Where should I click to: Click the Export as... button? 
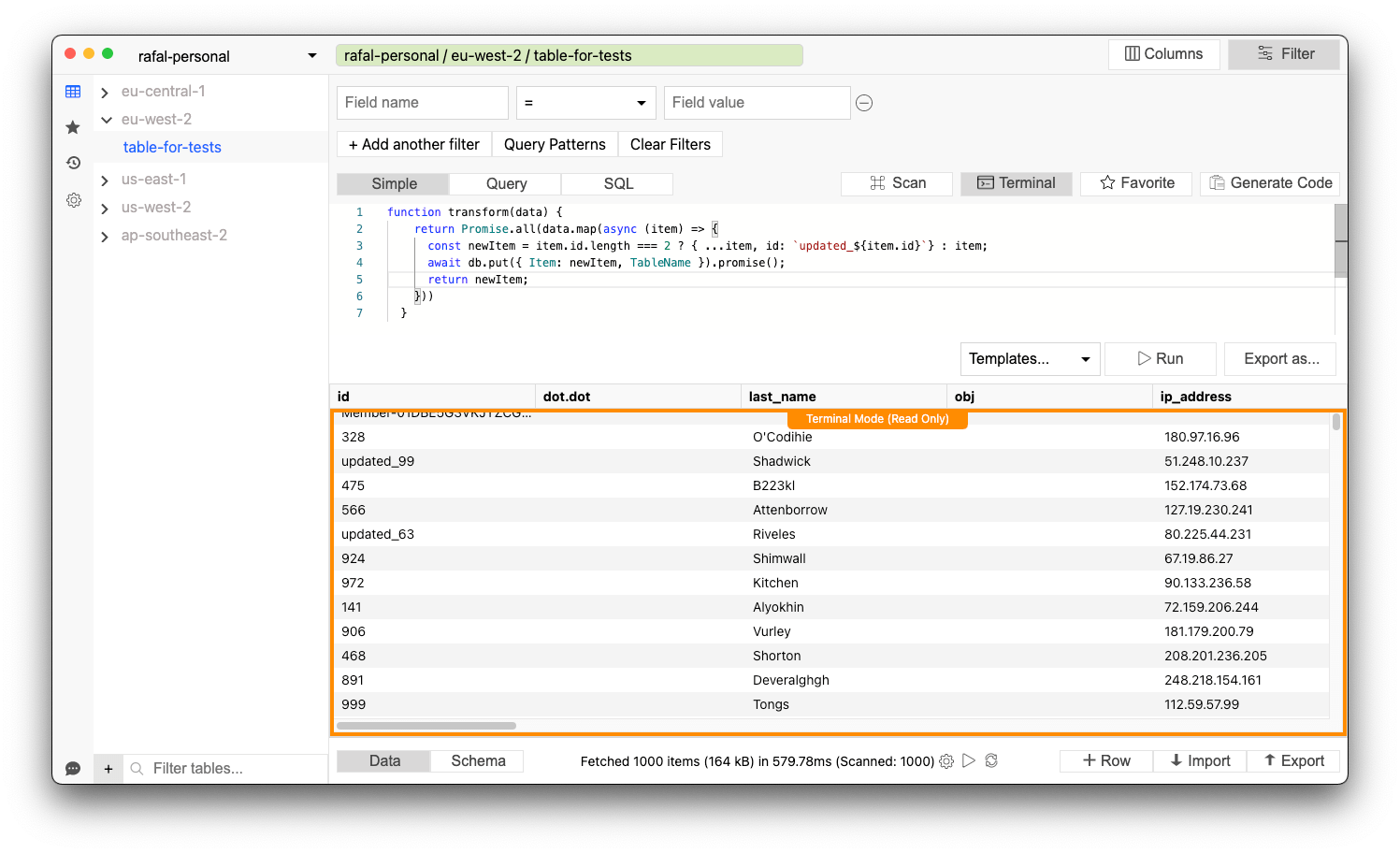coord(1281,359)
